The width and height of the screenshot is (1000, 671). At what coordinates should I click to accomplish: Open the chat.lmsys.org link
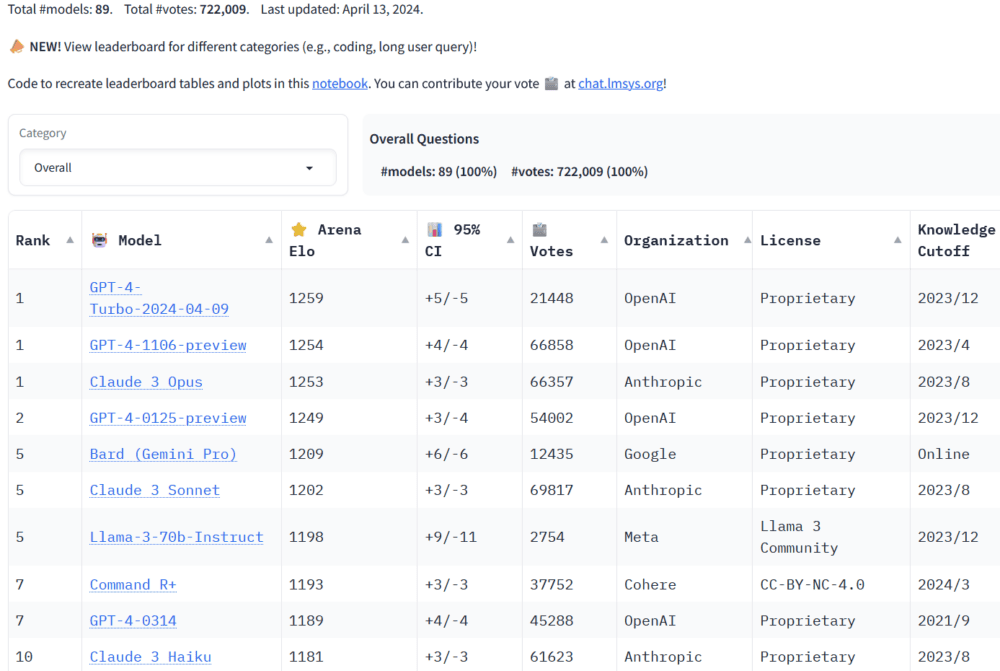coord(621,84)
